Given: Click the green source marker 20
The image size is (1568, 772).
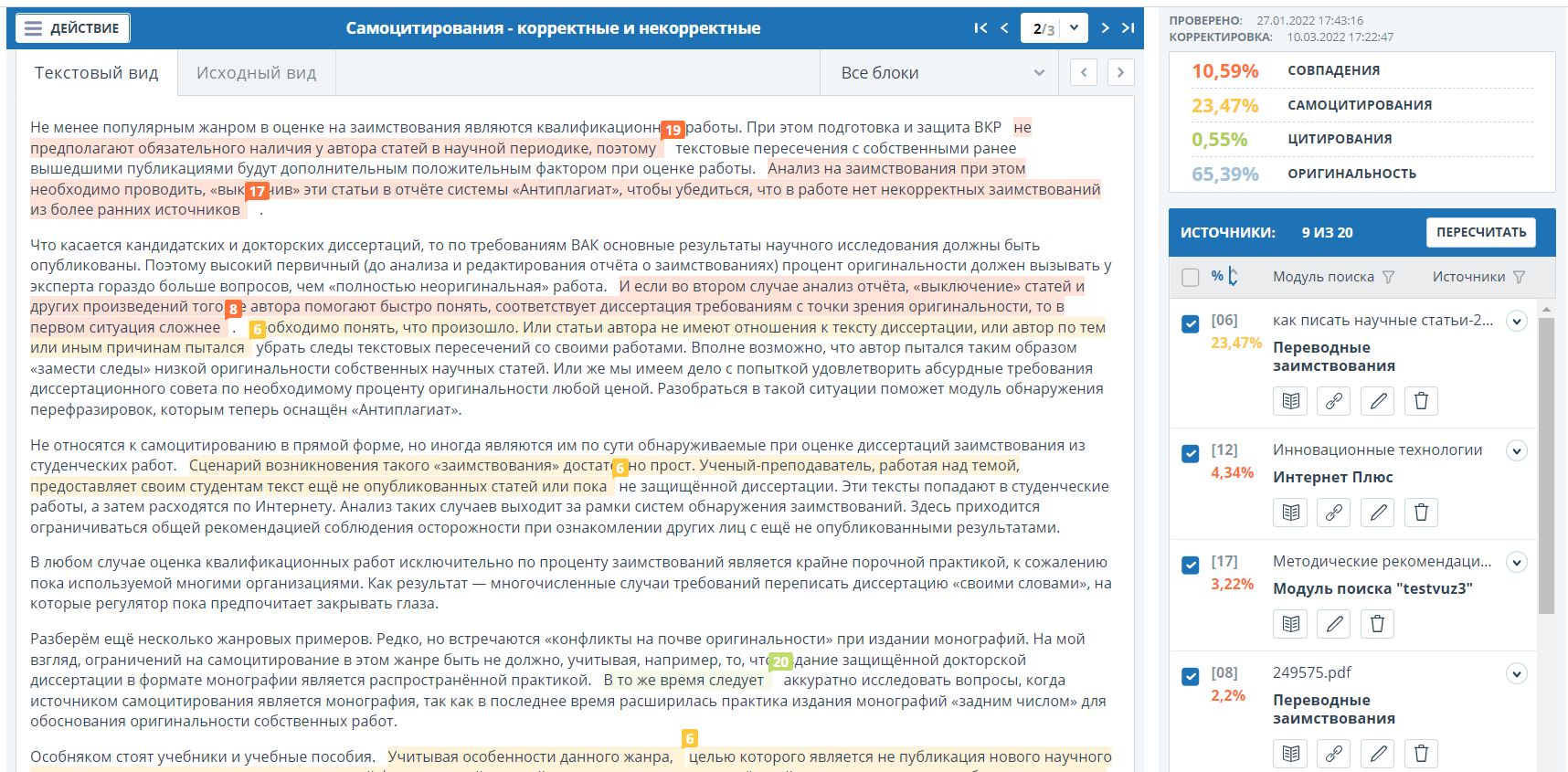Looking at the screenshot, I should click(780, 661).
